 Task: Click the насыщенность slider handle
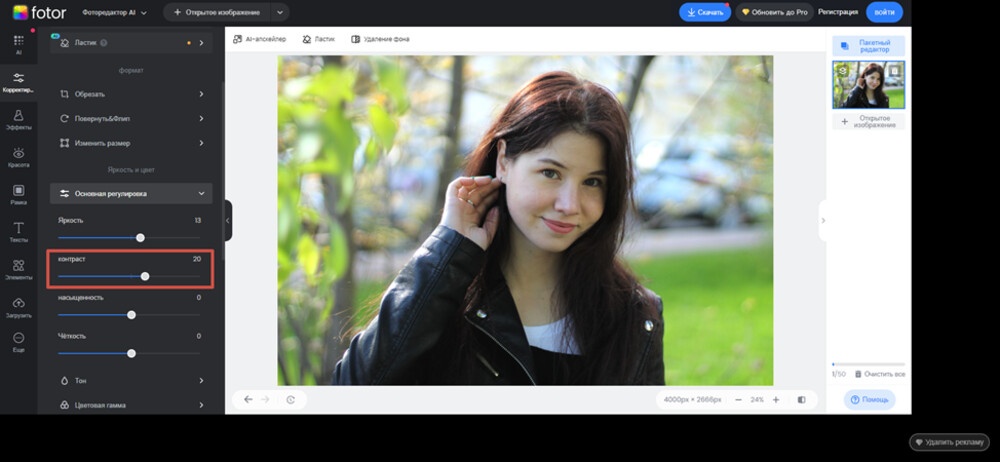tap(131, 315)
